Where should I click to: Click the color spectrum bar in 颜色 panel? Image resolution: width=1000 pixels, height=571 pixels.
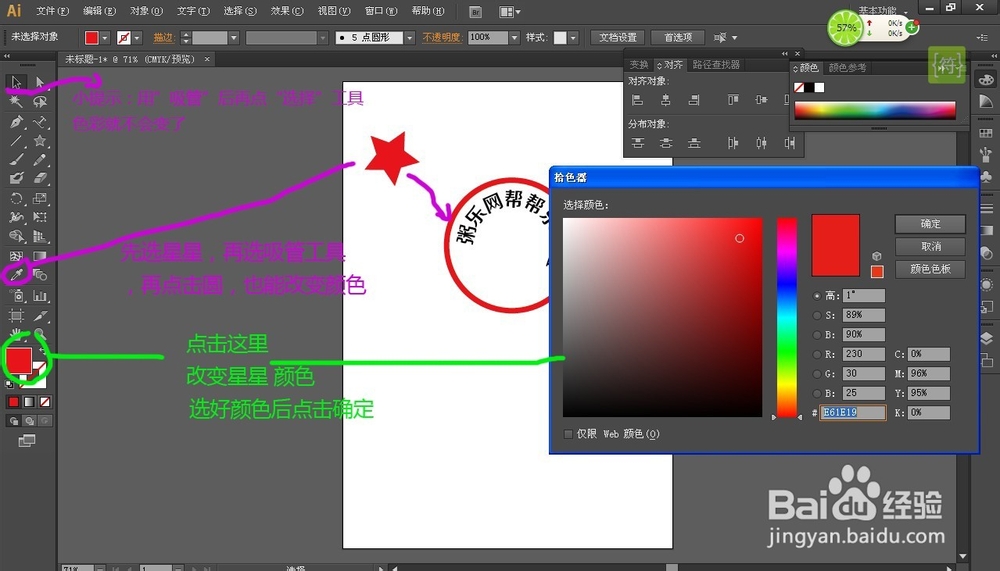(875, 110)
